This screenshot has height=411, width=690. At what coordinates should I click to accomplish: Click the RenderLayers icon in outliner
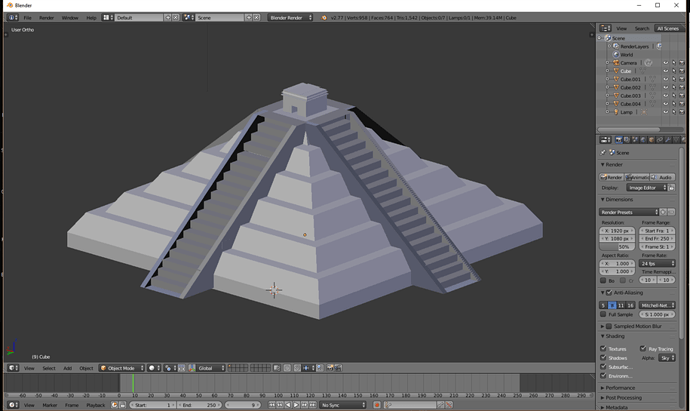tap(616, 46)
